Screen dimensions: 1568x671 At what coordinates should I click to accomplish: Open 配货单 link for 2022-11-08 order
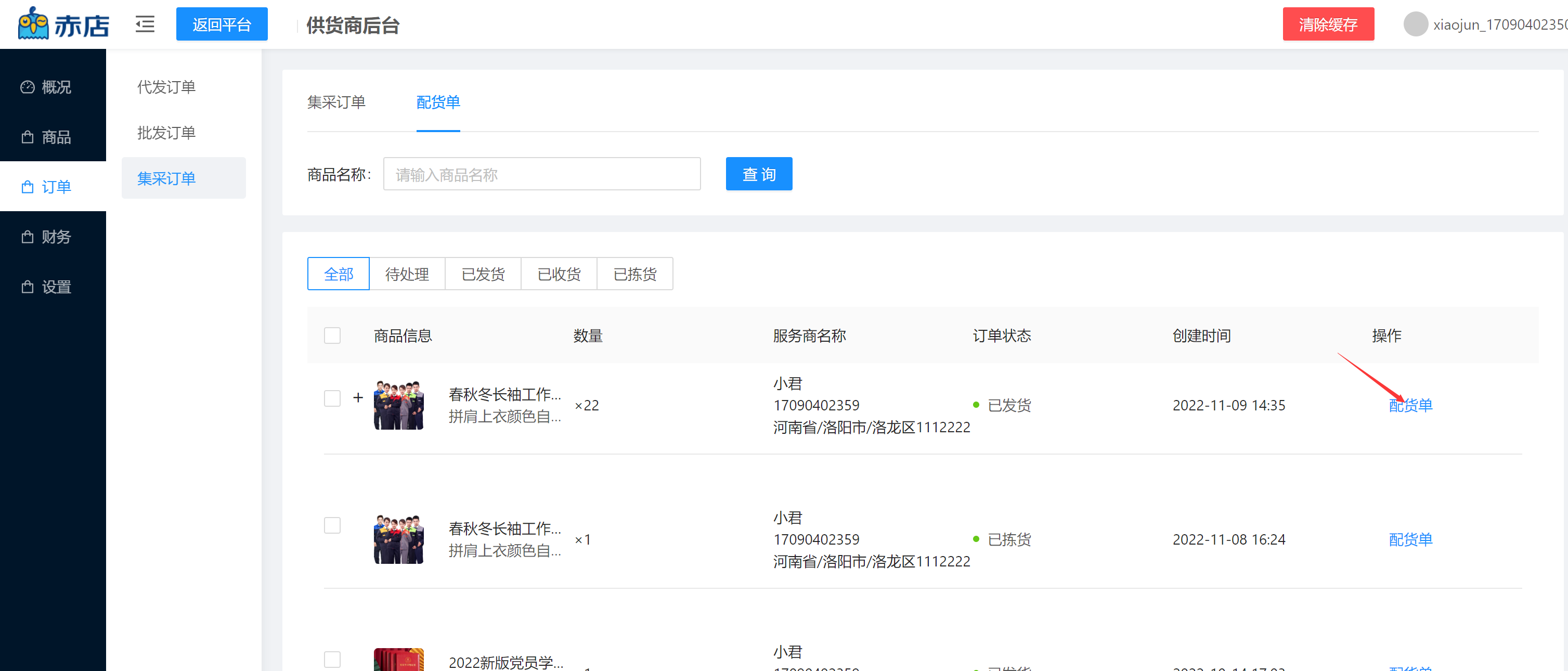point(1410,539)
